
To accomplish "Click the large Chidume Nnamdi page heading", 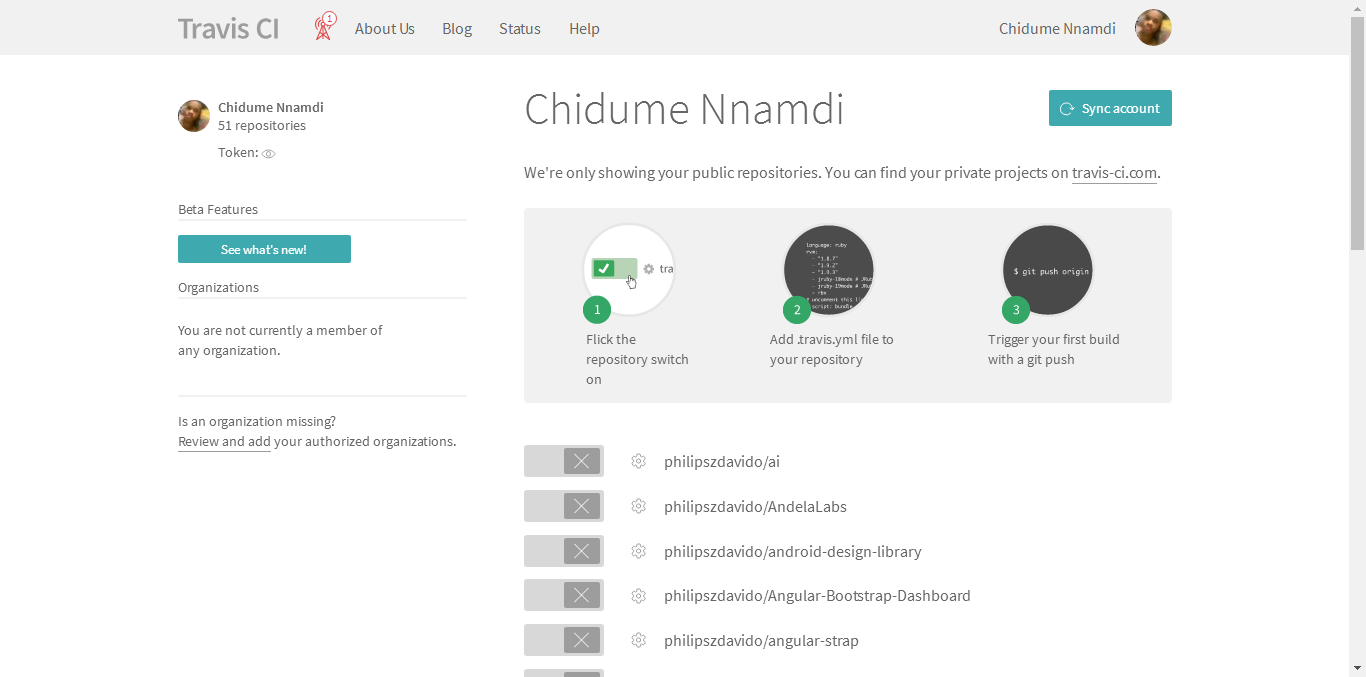I will (x=684, y=109).
